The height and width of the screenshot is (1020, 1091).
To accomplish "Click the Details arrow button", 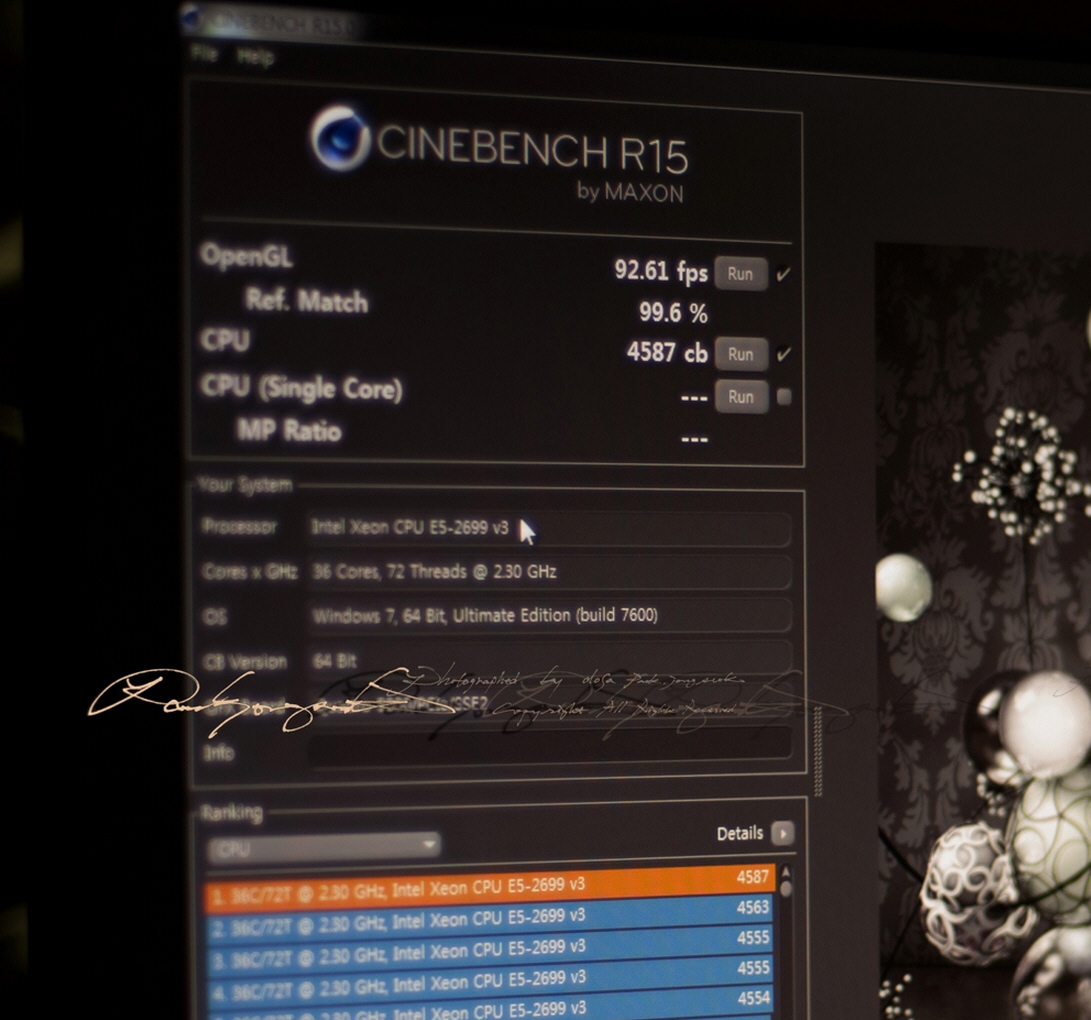I will pyautogui.click(x=783, y=834).
